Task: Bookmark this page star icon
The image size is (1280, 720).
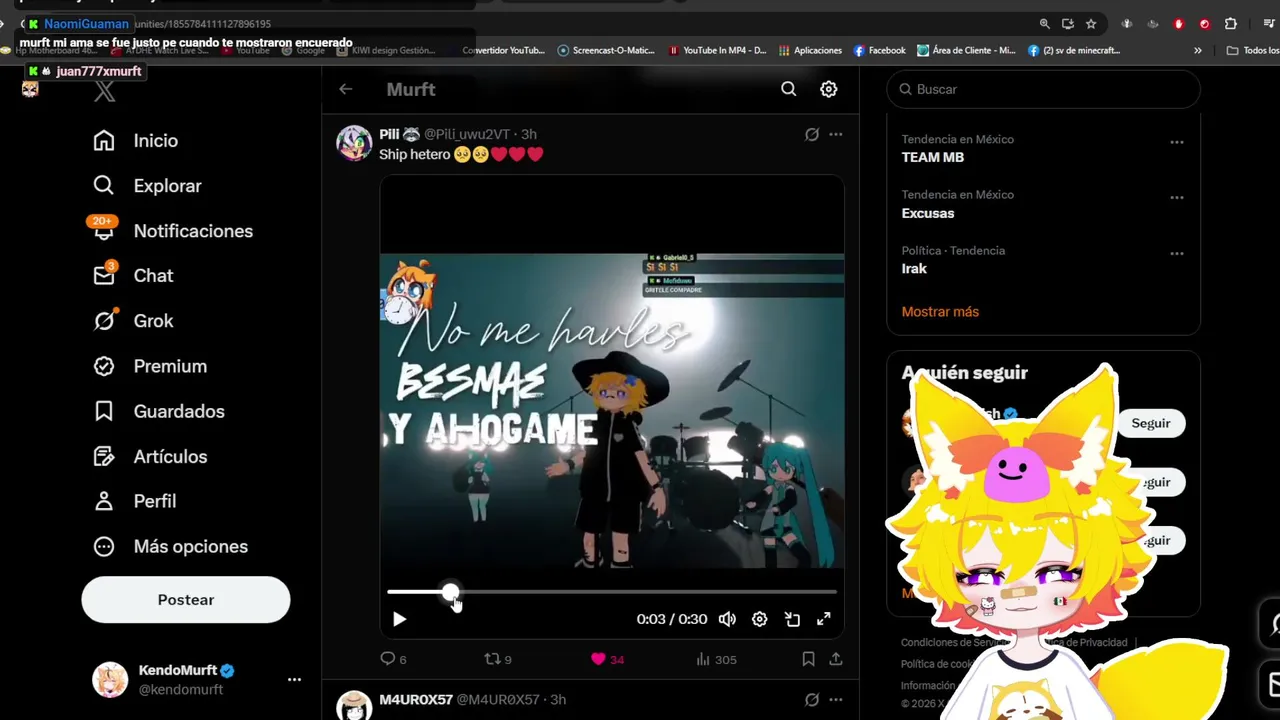Action: point(1091,24)
